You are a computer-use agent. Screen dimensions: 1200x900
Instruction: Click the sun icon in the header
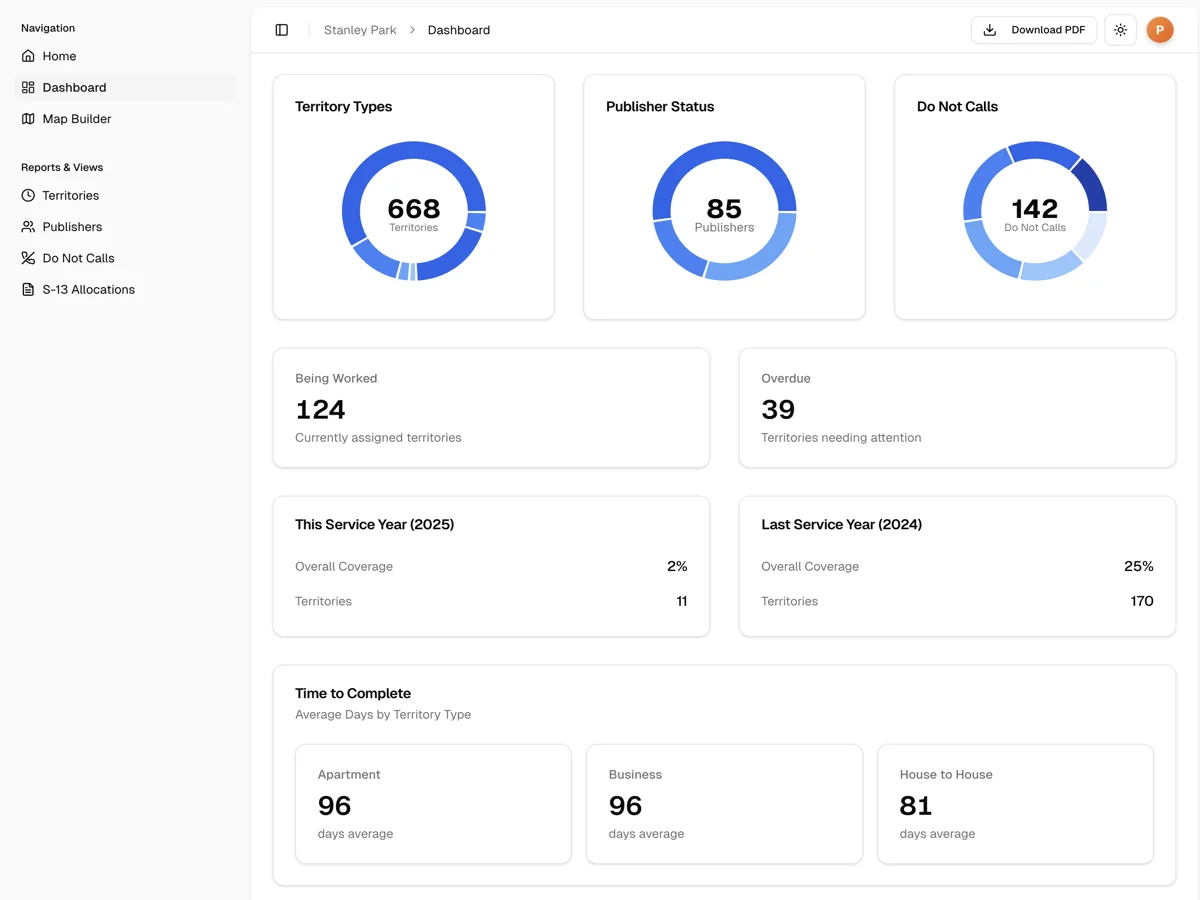[x=1120, y=29]
